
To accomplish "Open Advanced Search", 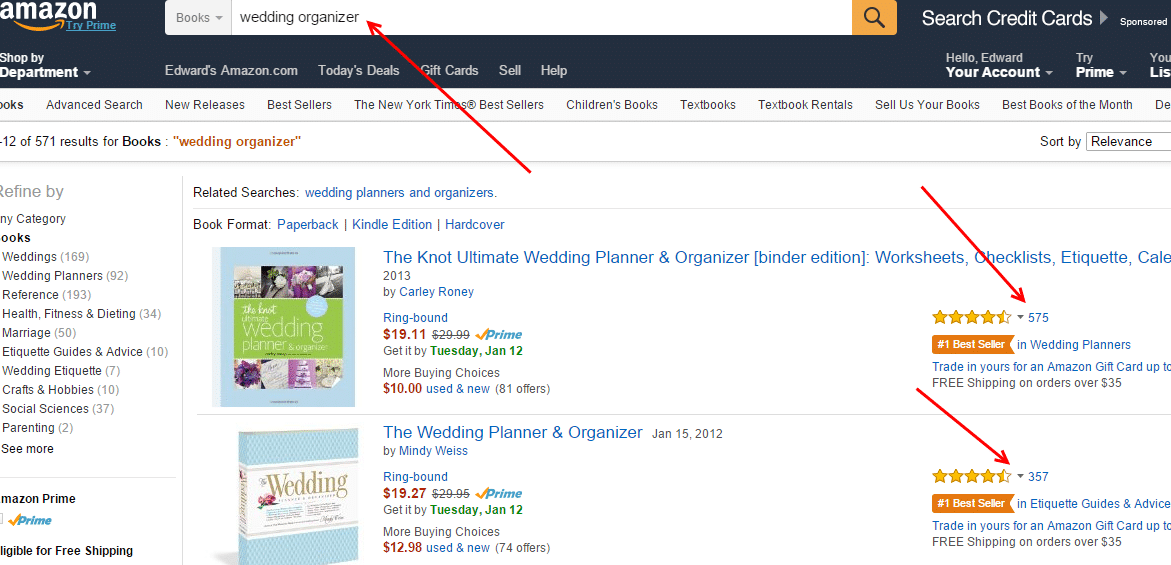I will (94, 105).
